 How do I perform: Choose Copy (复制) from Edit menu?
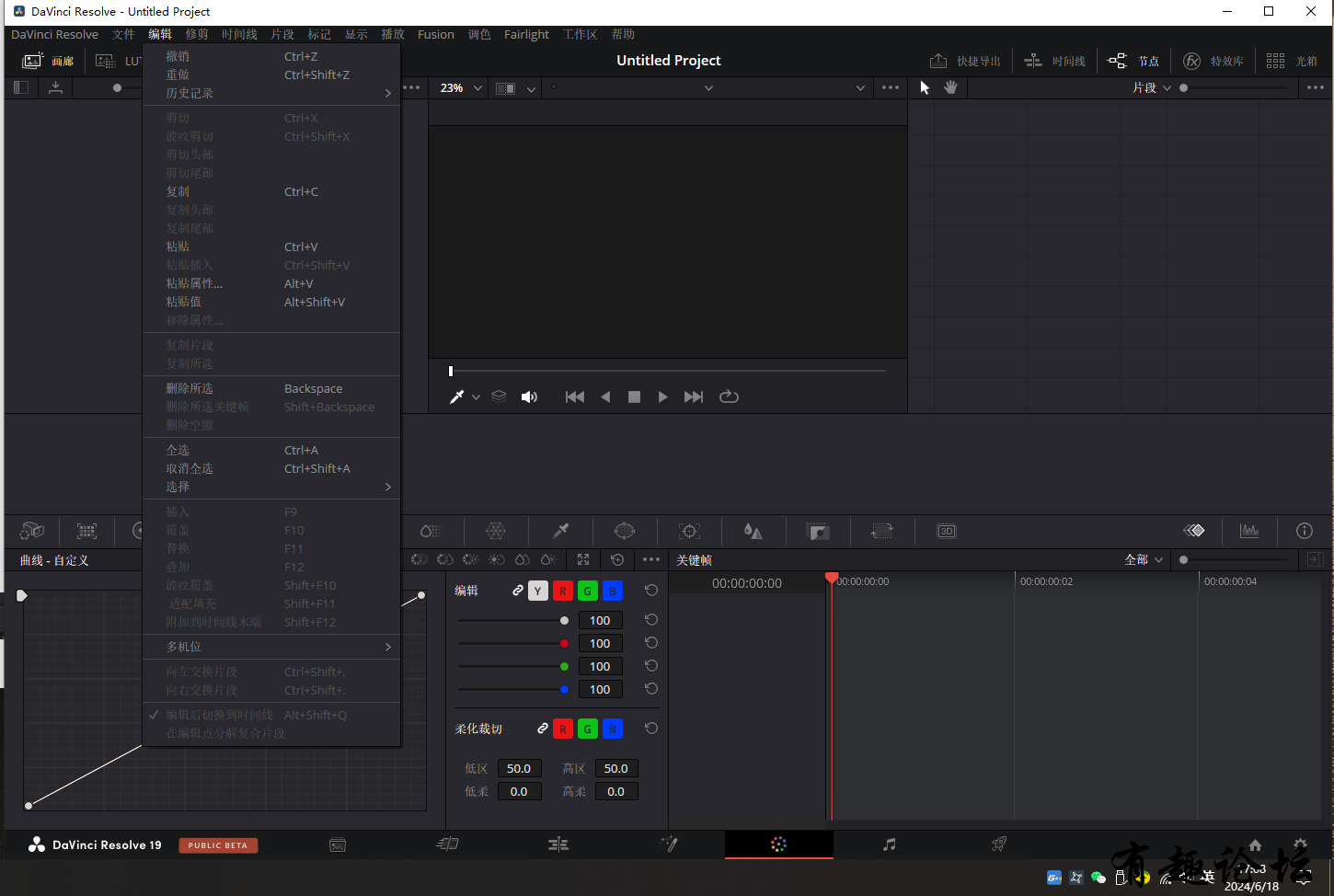(x=271, y=191)
